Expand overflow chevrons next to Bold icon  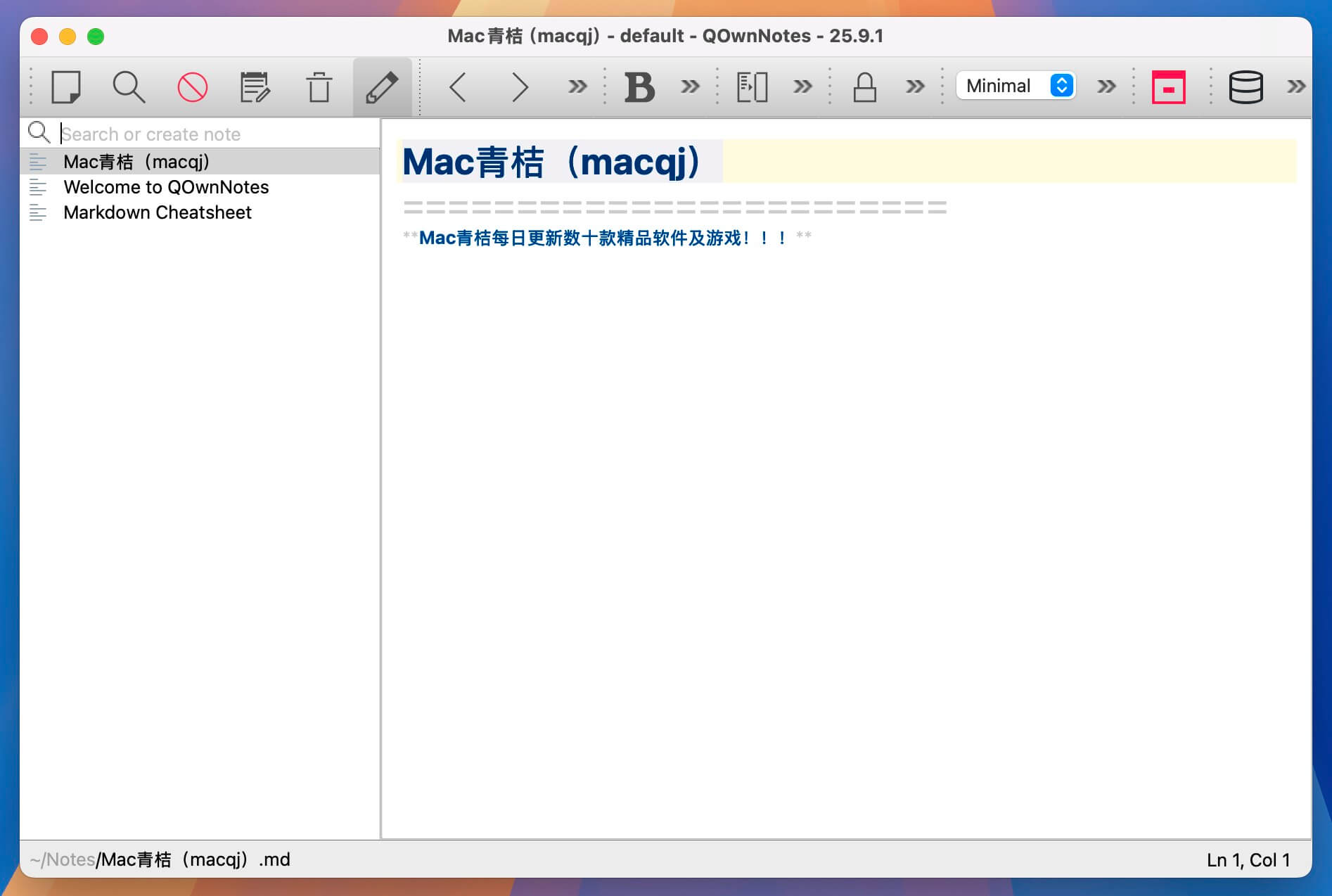(x=690, y=87)
